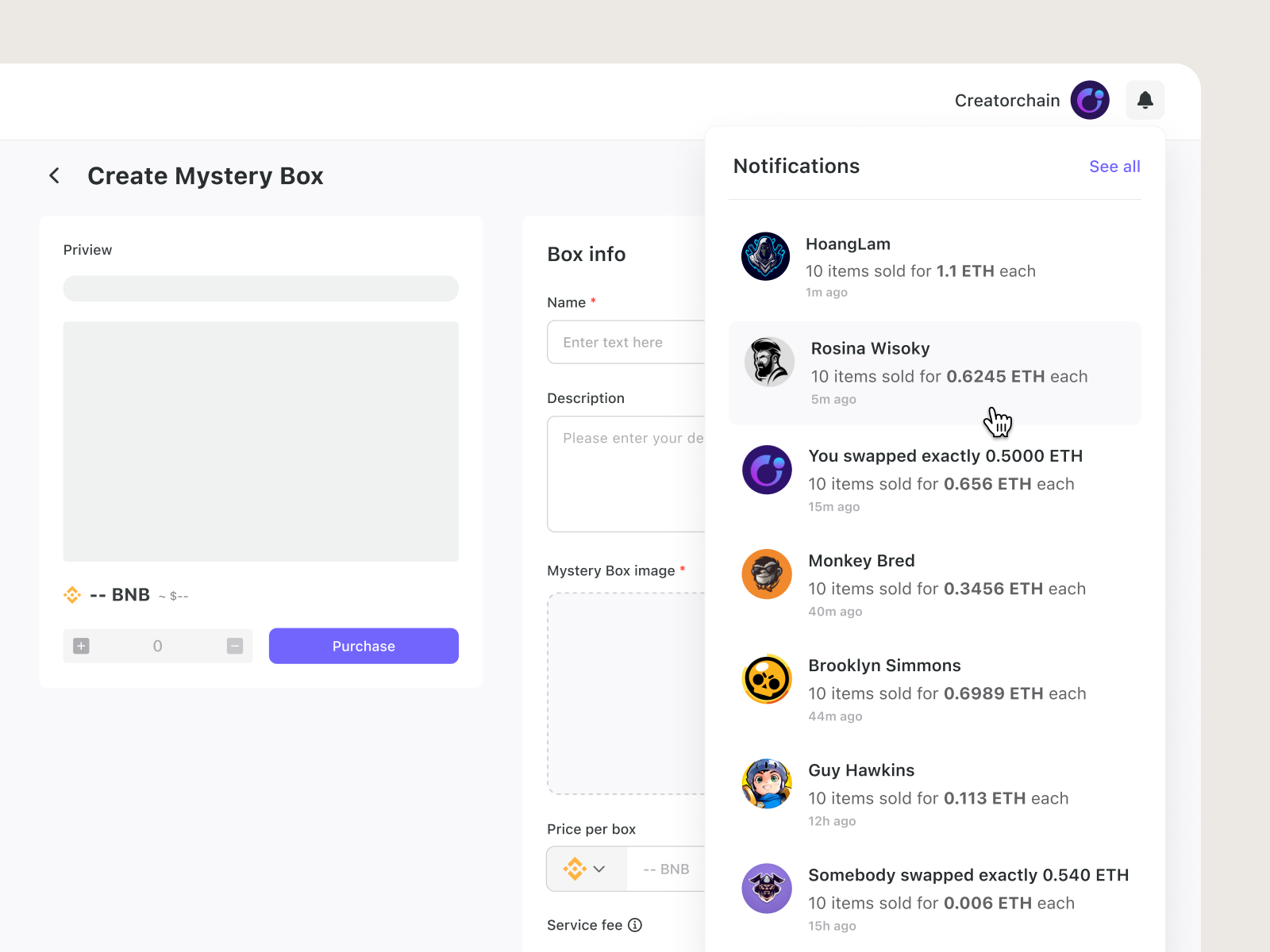Open notifications via the bell icon
The width and height of the screenshot is (1270, 952).
(x=1145, y=100)
